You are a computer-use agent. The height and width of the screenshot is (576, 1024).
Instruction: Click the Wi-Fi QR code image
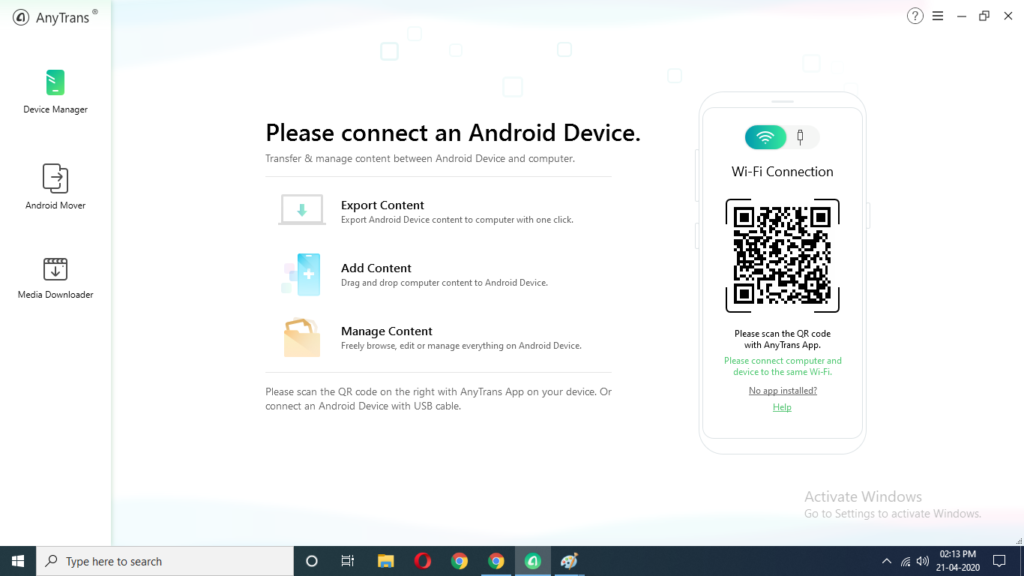[782, 255]
